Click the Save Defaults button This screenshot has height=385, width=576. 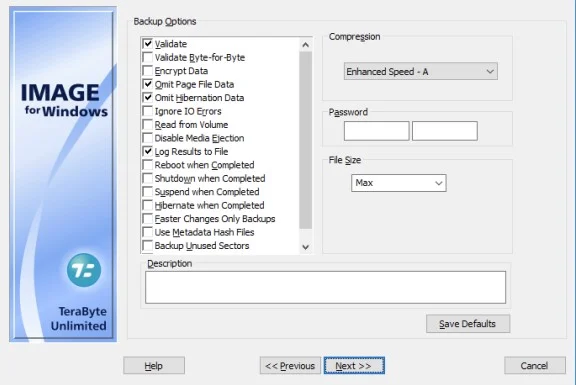tap(468, 324)
